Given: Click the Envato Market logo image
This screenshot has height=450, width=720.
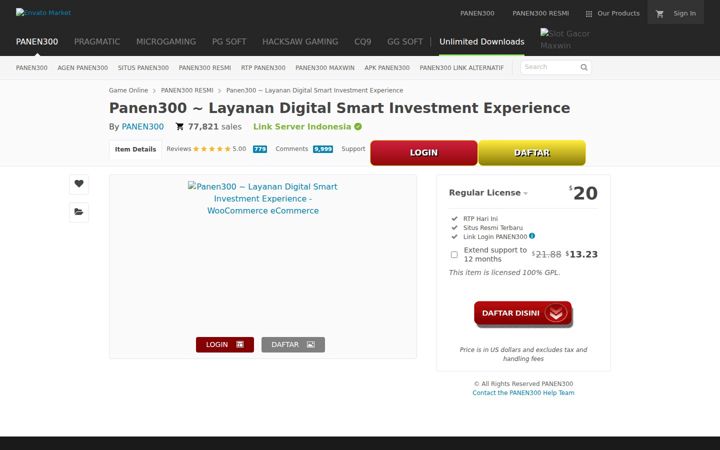Looking at the screenshot, I should pos(43,13).
